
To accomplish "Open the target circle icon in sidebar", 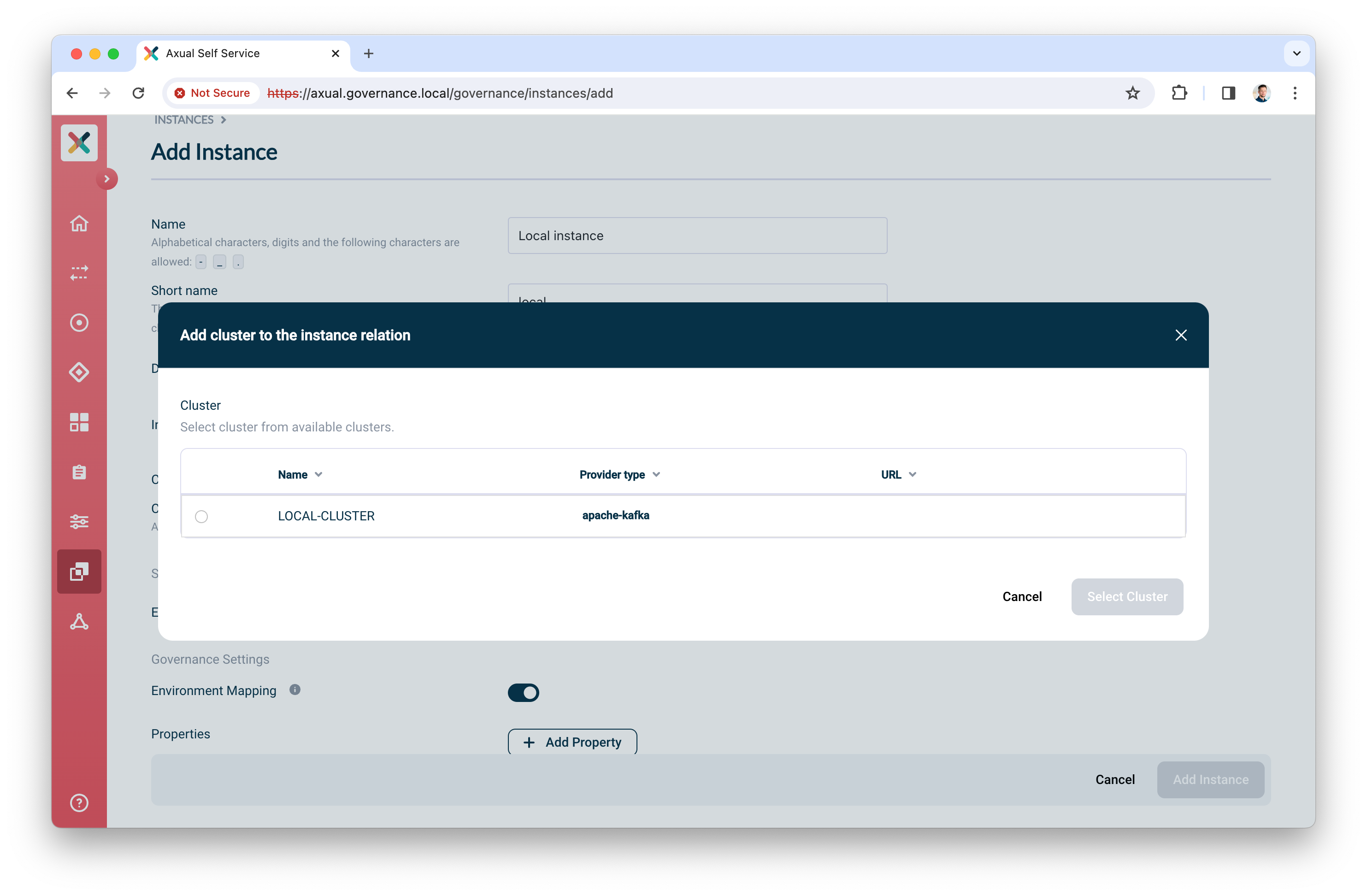I will (x=79, y=322).
